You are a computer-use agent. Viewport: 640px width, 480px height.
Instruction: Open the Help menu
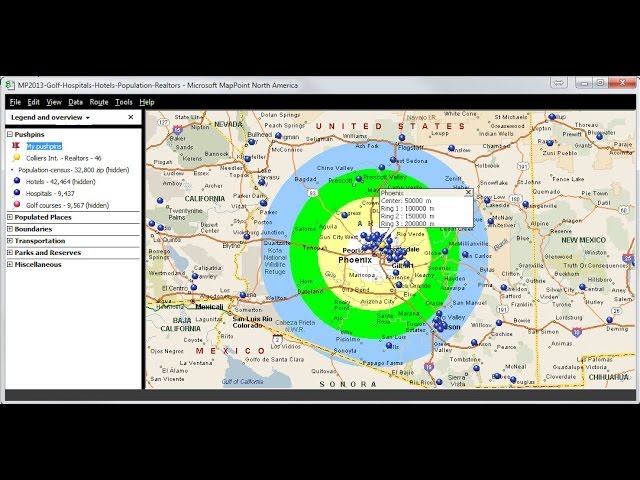(x=147, y=102)
